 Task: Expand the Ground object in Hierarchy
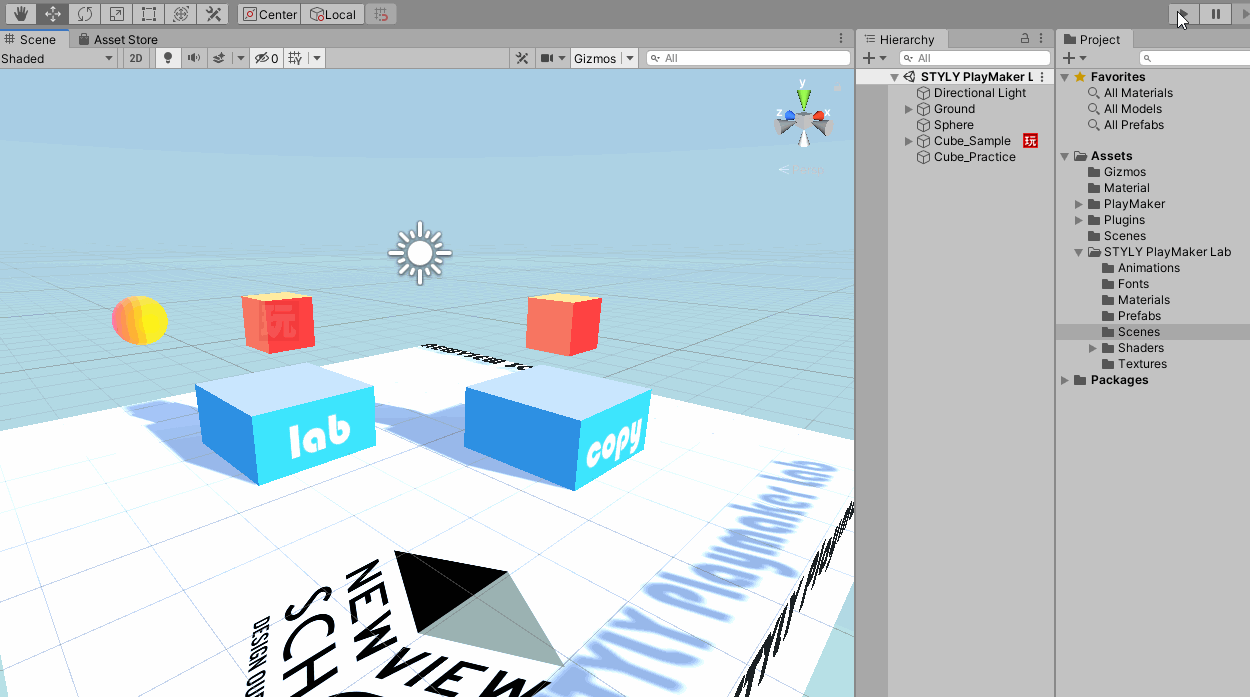click(909, 109)
